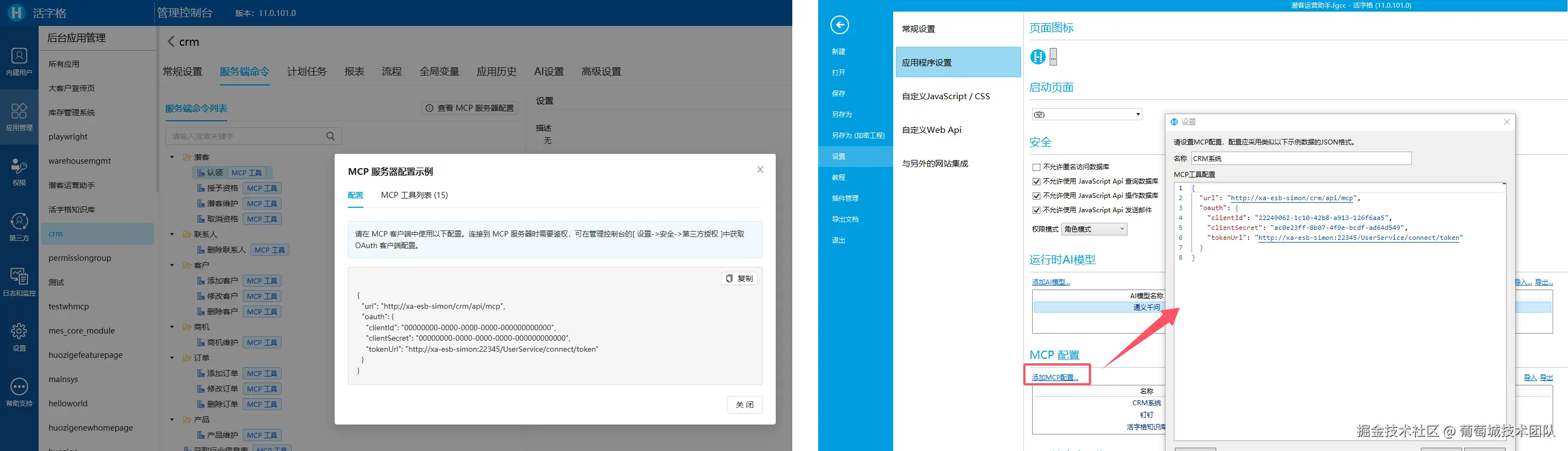Go back using chevron beside crm title
Viewport: 1568px width, 451px height.
171,41
